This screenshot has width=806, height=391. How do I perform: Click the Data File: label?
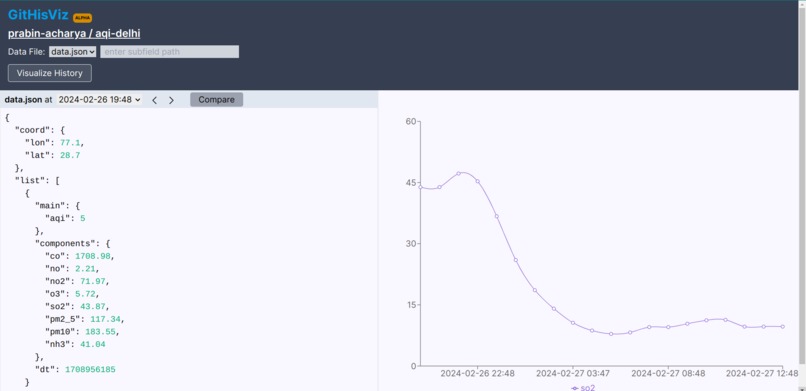click(27, 52)
